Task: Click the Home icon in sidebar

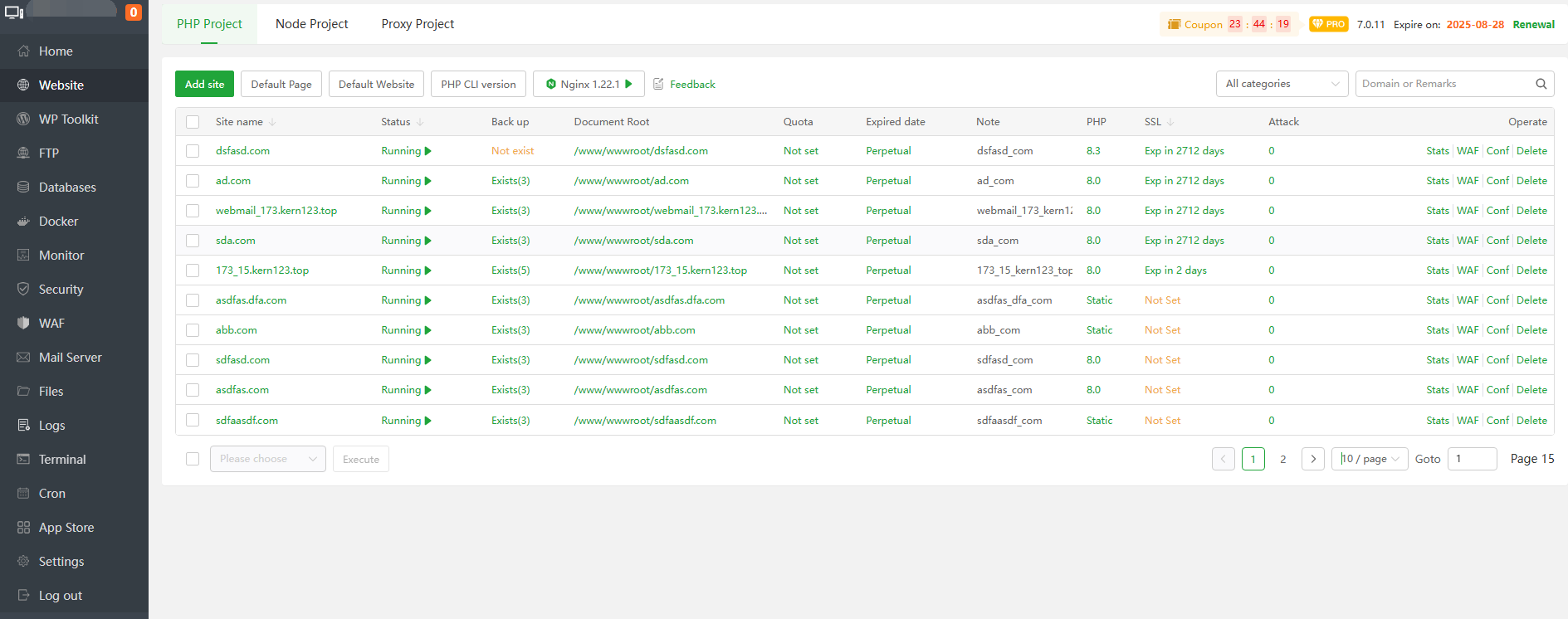Action: point(23,51)
